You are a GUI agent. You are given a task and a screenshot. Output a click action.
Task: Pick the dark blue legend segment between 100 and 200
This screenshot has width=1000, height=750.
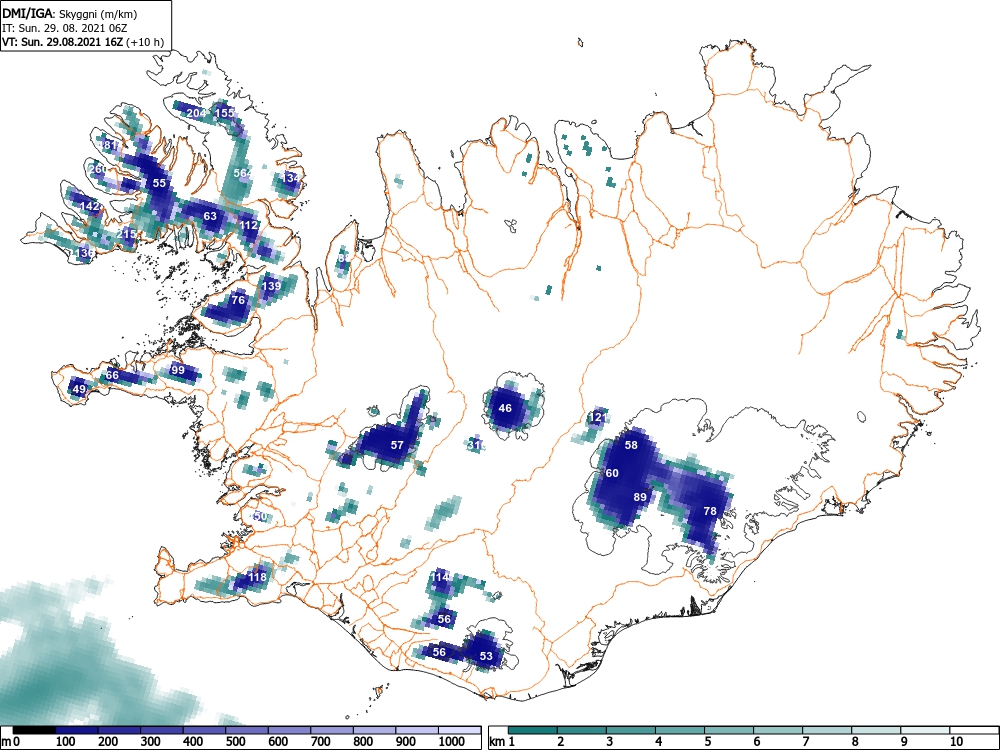[x=77, y=730]
